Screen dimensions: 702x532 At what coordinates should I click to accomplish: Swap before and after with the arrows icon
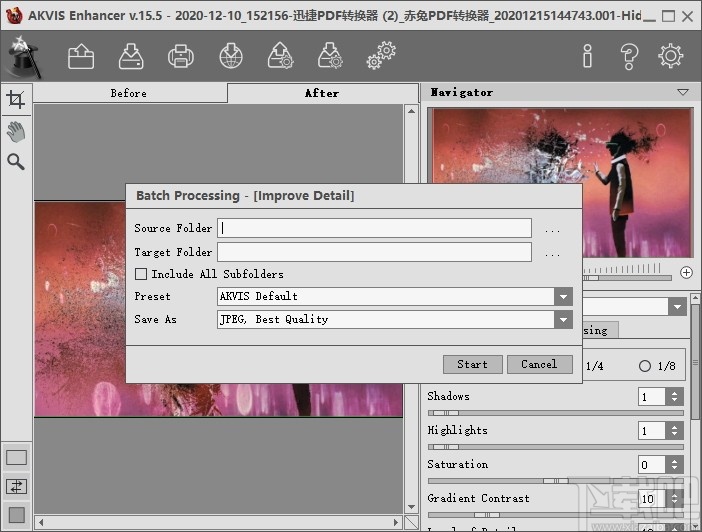click(x=17, y=486)
